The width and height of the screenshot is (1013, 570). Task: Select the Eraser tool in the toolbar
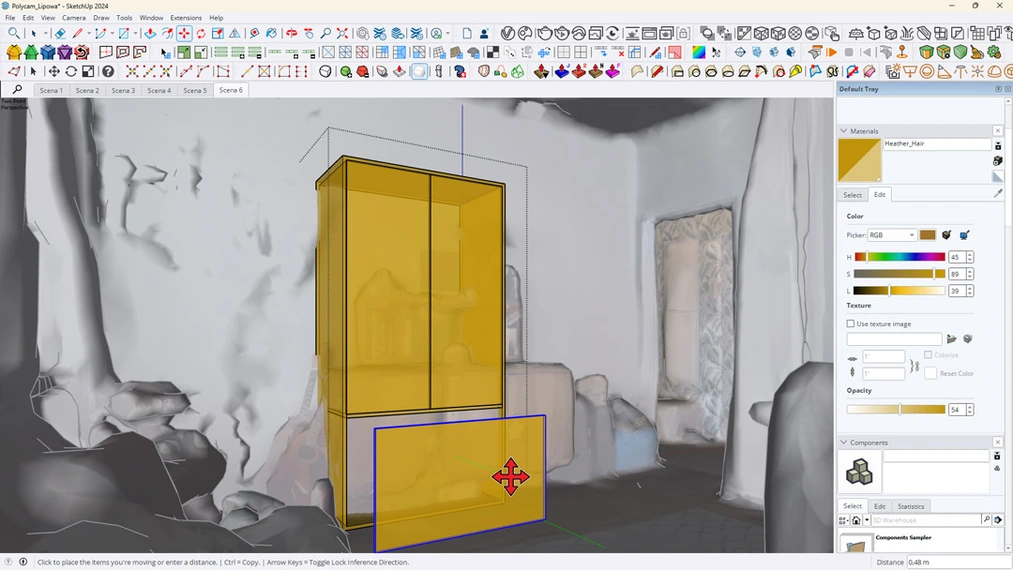[59, 33]
